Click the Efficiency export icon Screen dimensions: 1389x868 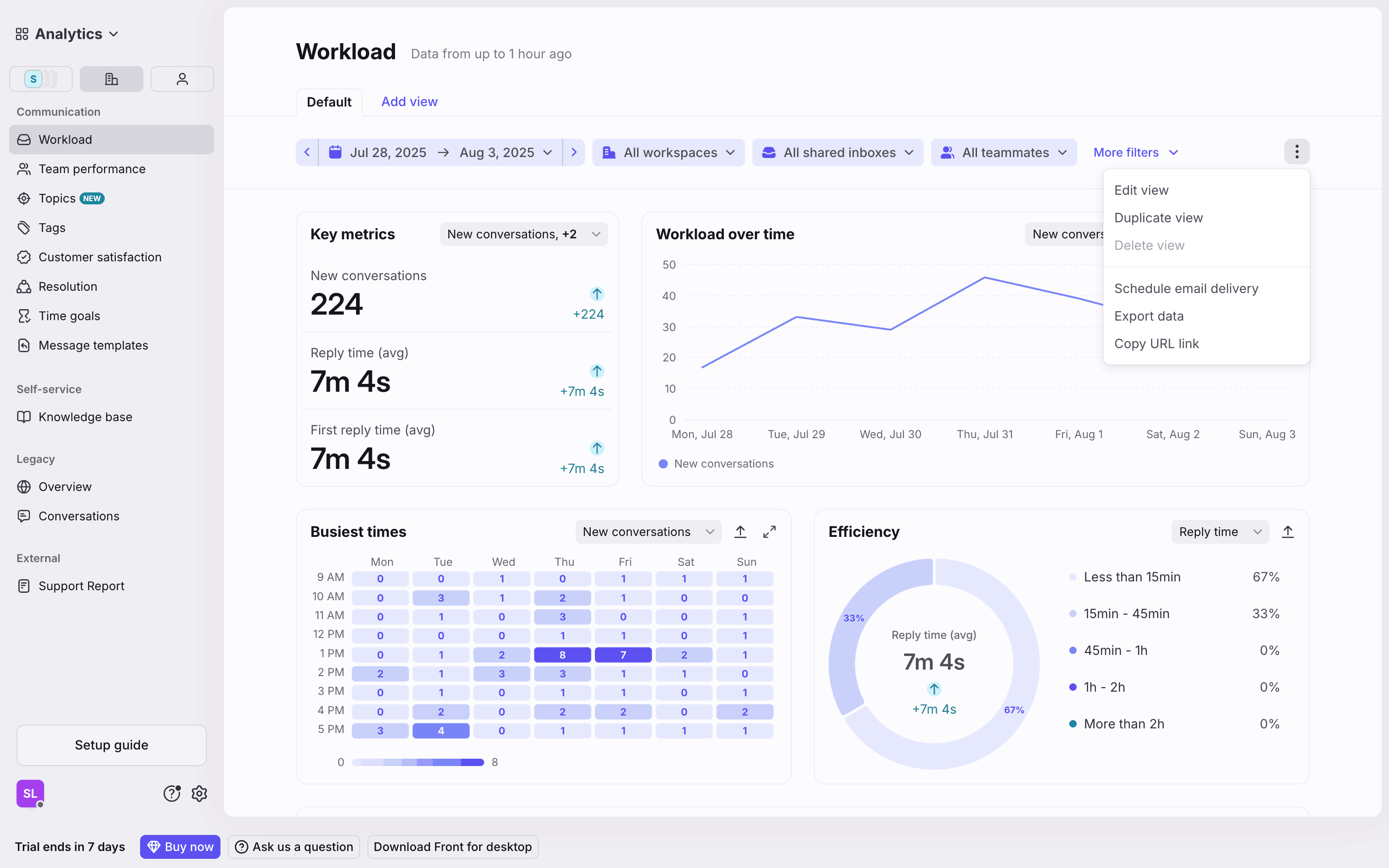tap(1287, 532)
